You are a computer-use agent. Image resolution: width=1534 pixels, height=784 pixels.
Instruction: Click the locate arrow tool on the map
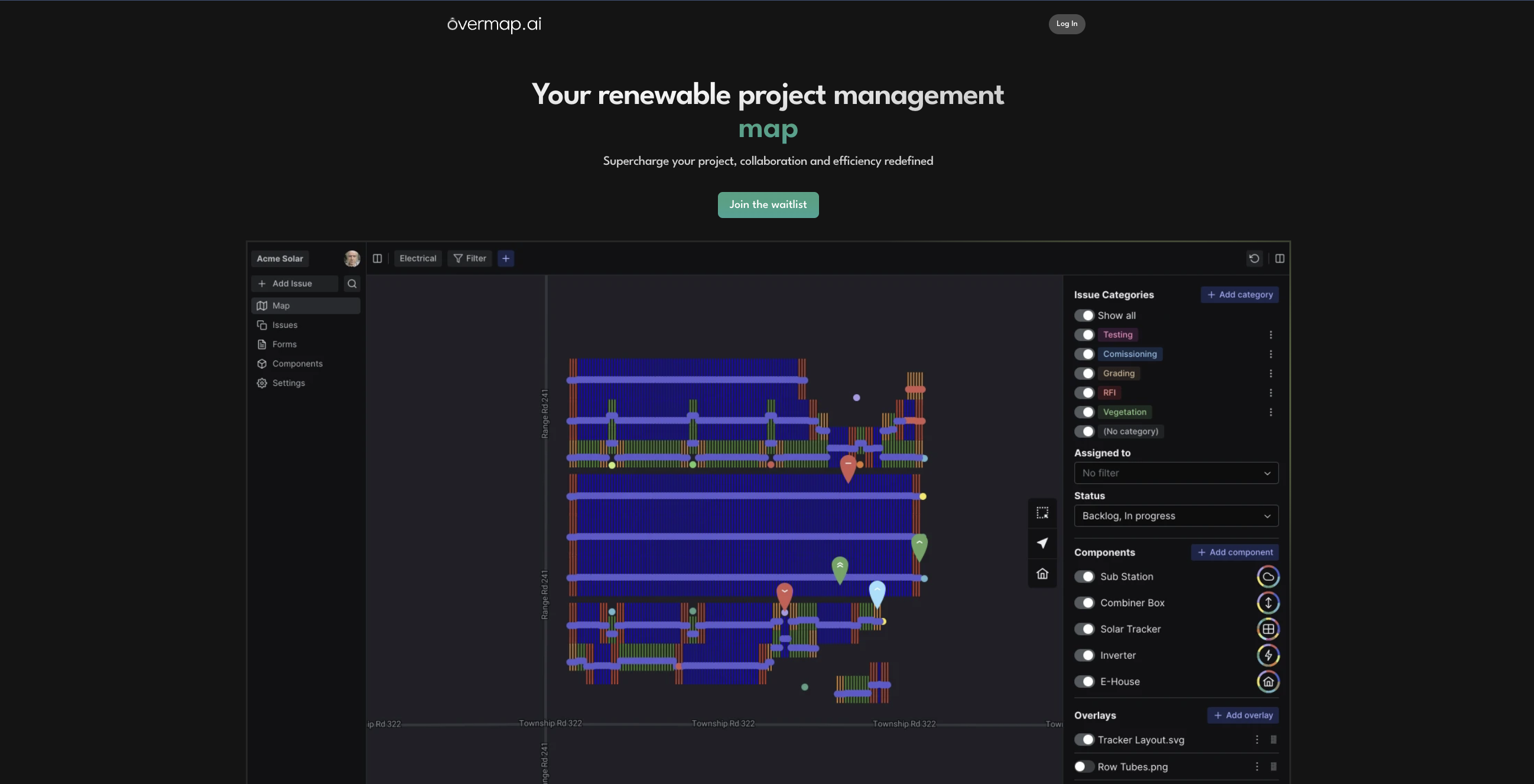pyautogui.click(x=1042, y=544)
